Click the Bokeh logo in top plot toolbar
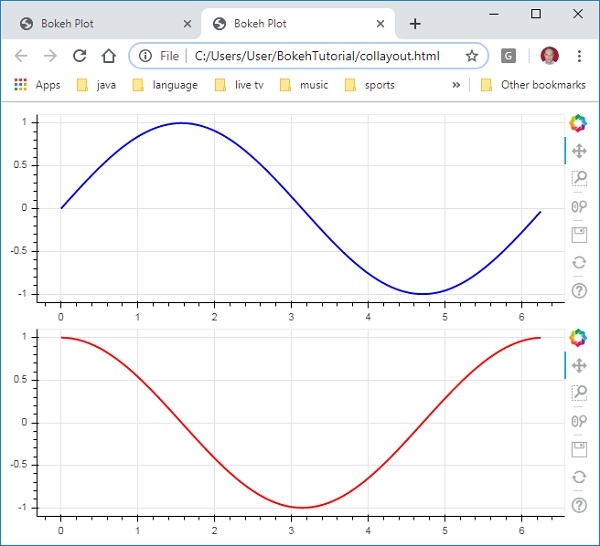The height and width of the screenshot is (546, 600). 578,123
